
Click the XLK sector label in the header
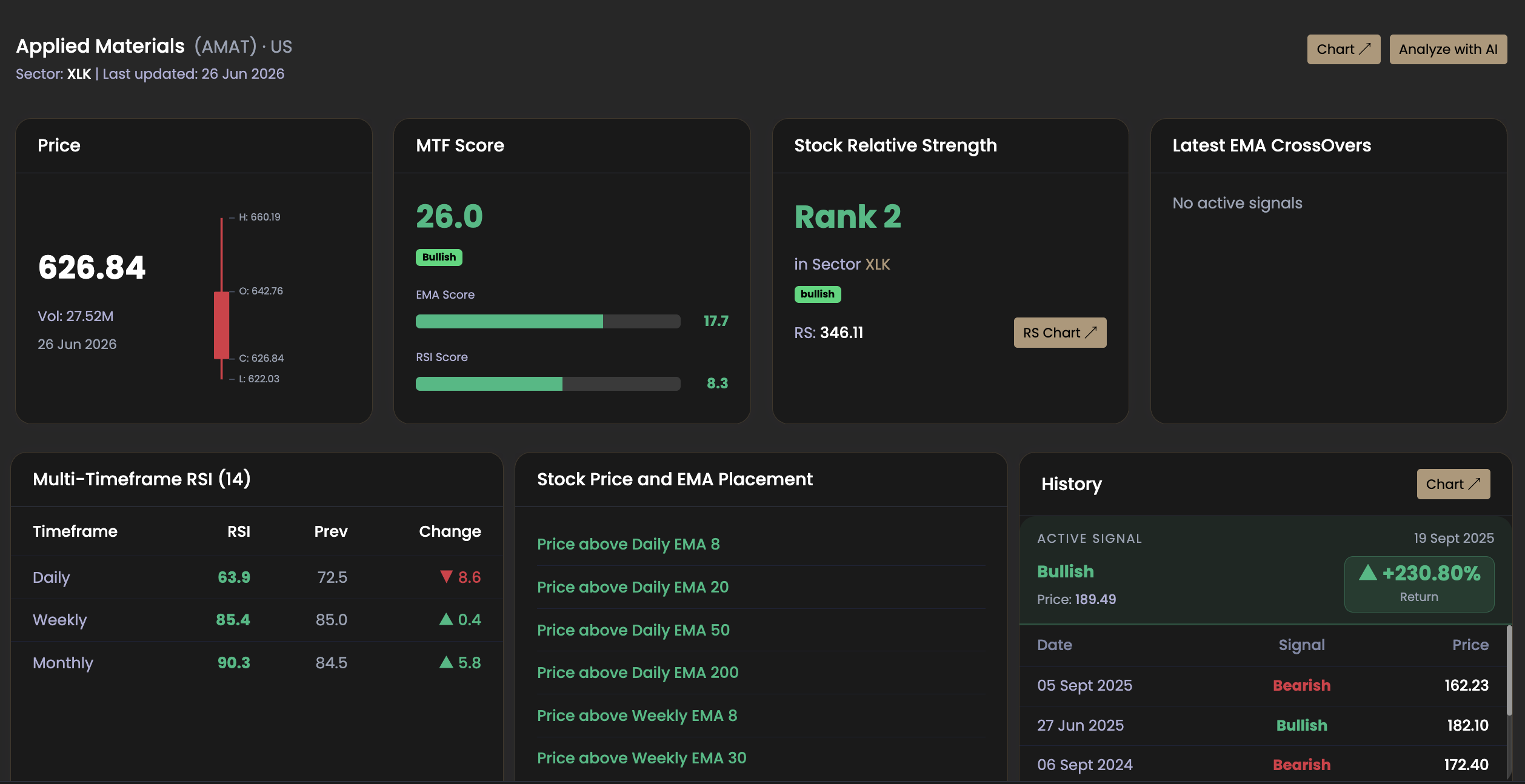(x=79, y=74)
